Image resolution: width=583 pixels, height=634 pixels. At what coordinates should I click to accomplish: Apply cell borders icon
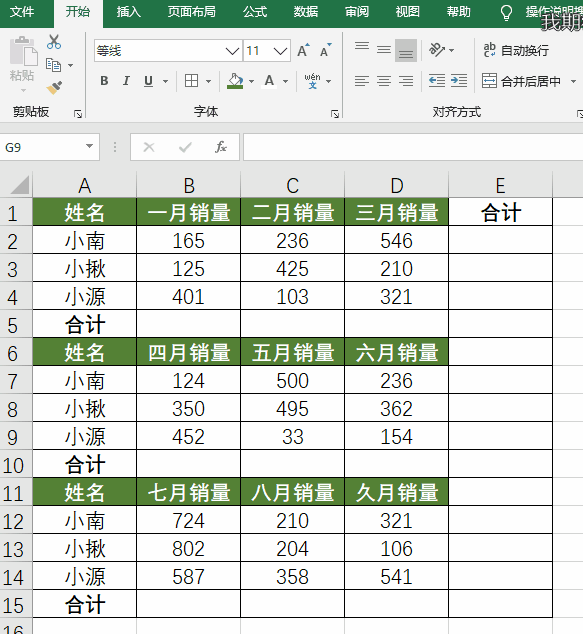pyautogui.click(x=192, y=81)
